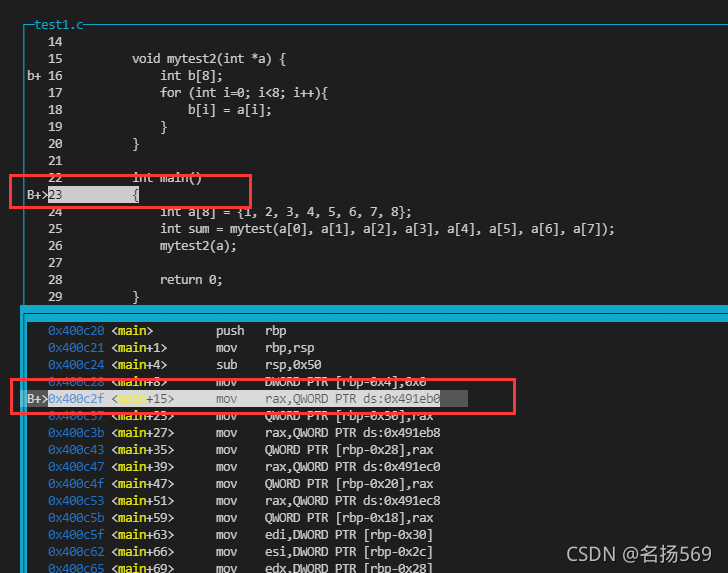The height and width of the screenshot is (573, 728).
Task: Click operand 'rax,QWORD PTR ds:0x491eb8'
Action: point(352,433)
